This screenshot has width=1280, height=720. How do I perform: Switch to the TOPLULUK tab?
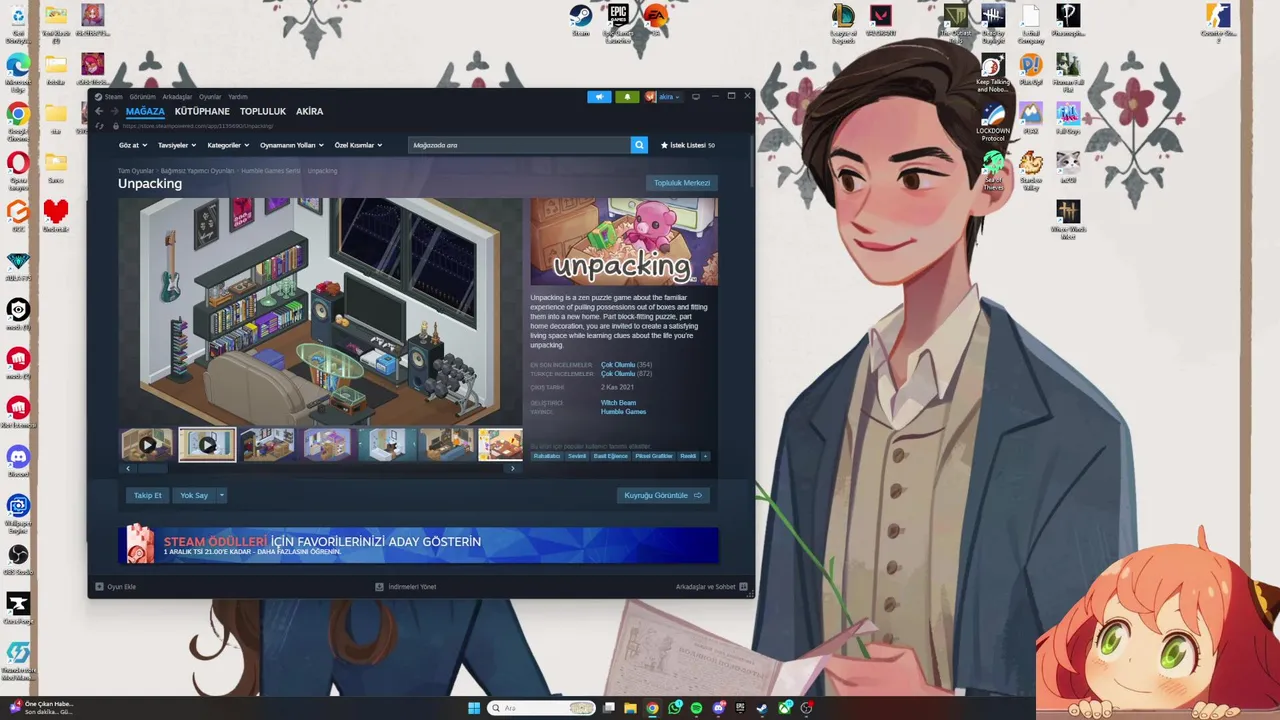click(263, 112)
